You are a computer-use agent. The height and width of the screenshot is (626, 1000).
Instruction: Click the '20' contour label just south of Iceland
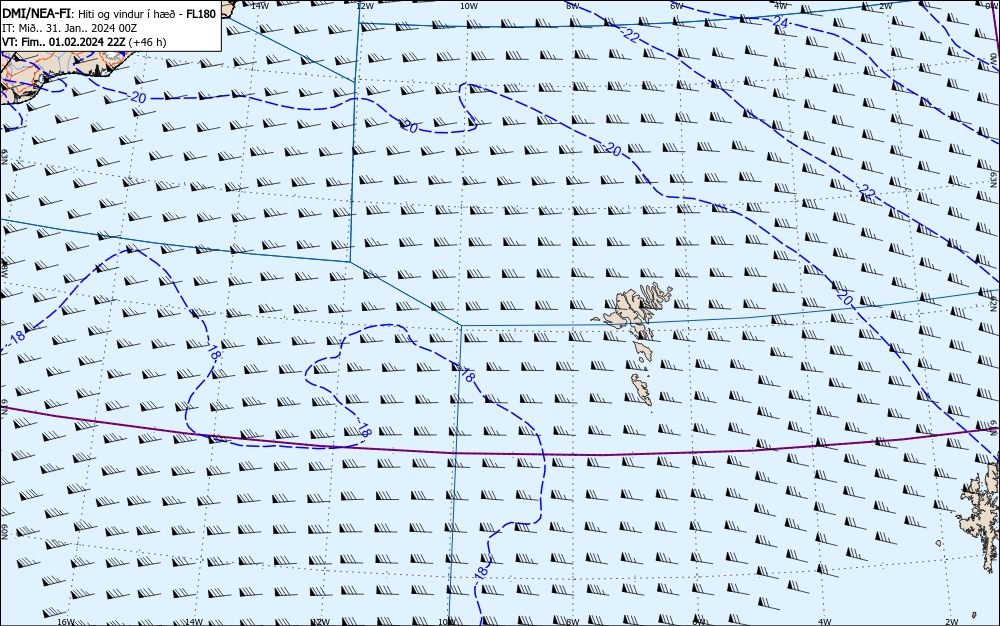[x=138, y=98]
